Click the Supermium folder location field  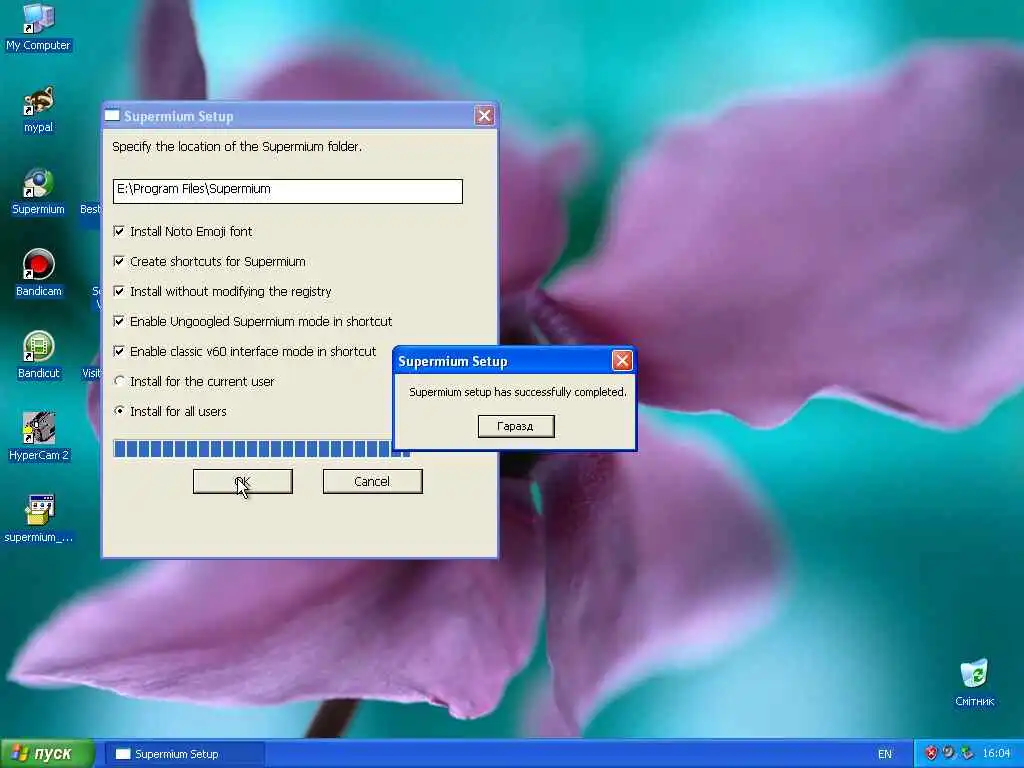coord(287,191)
